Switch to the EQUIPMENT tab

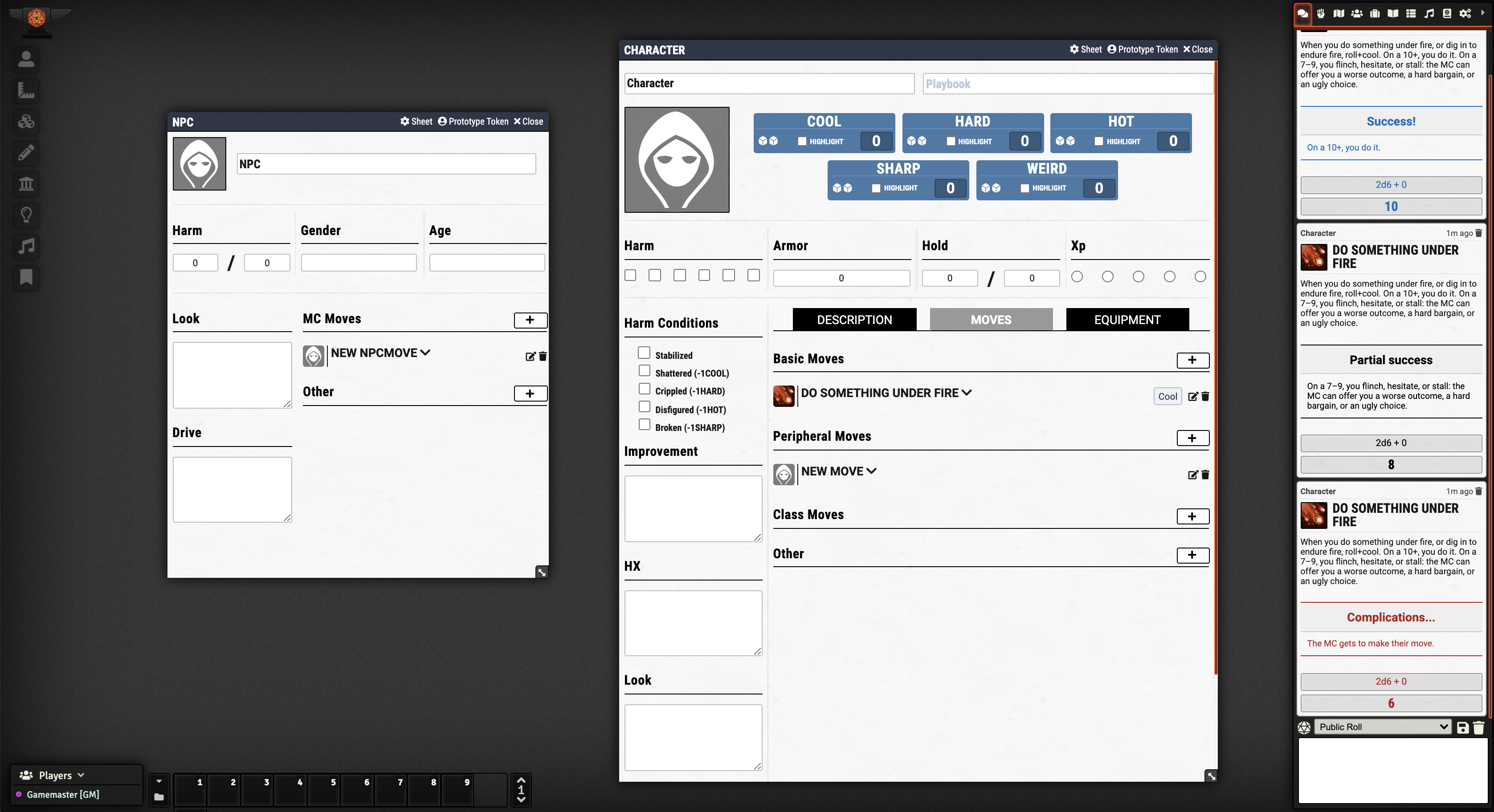[1127, 319]
